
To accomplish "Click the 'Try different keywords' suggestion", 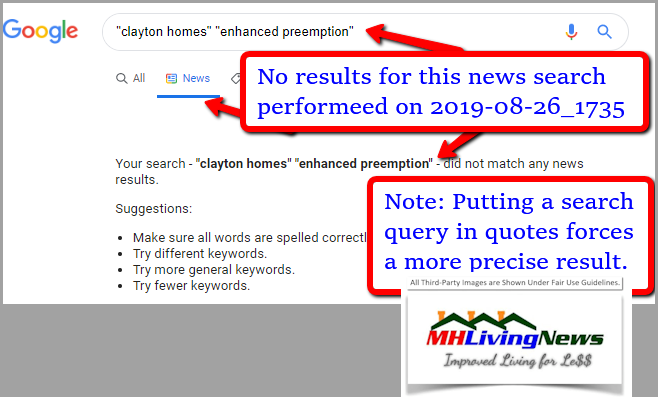I will pyautogui.click(x=200, y=253).
